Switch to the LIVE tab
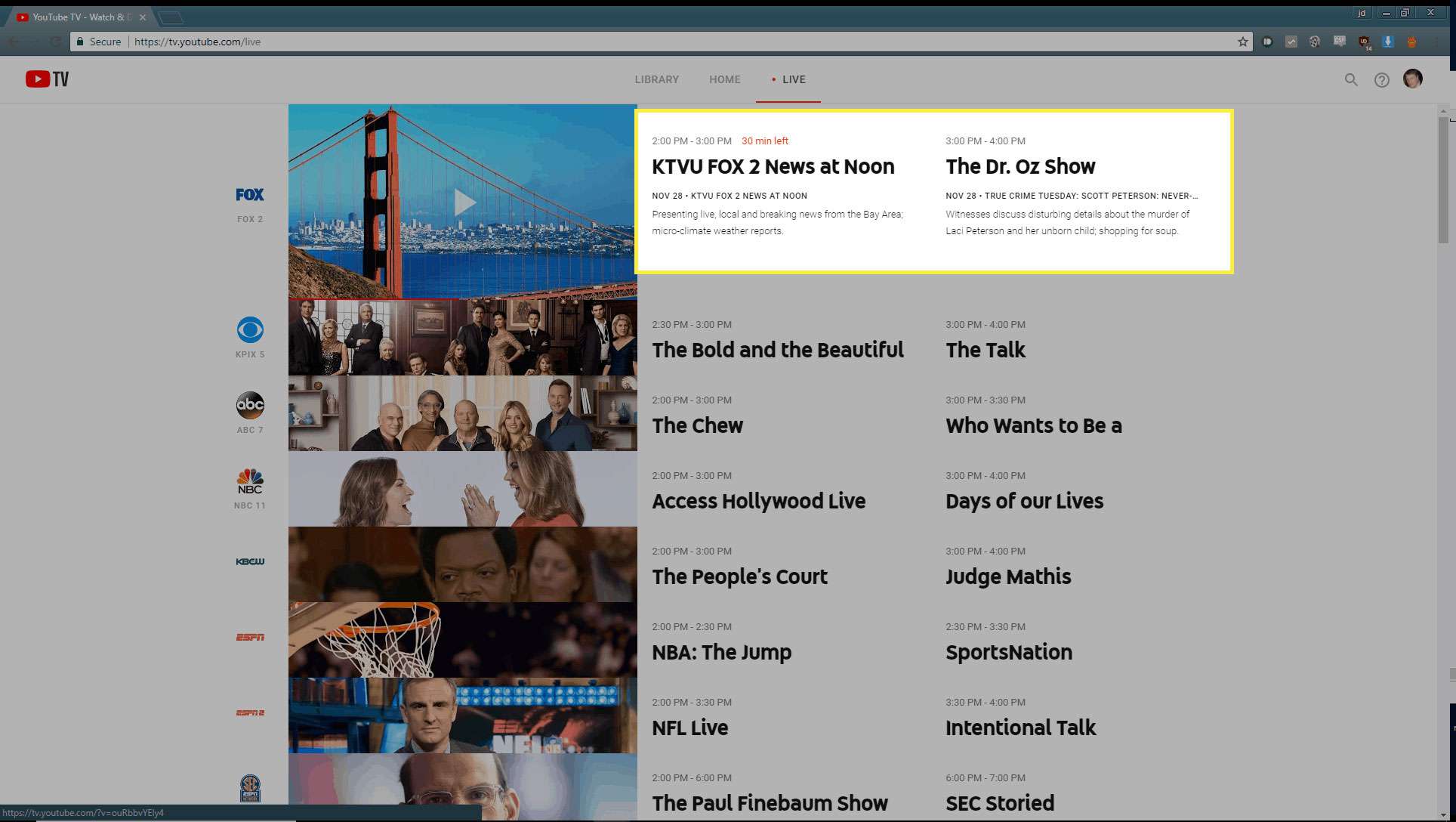This screenshot has width=1456, height=822. pyautogui.click(x=788, y=79)
